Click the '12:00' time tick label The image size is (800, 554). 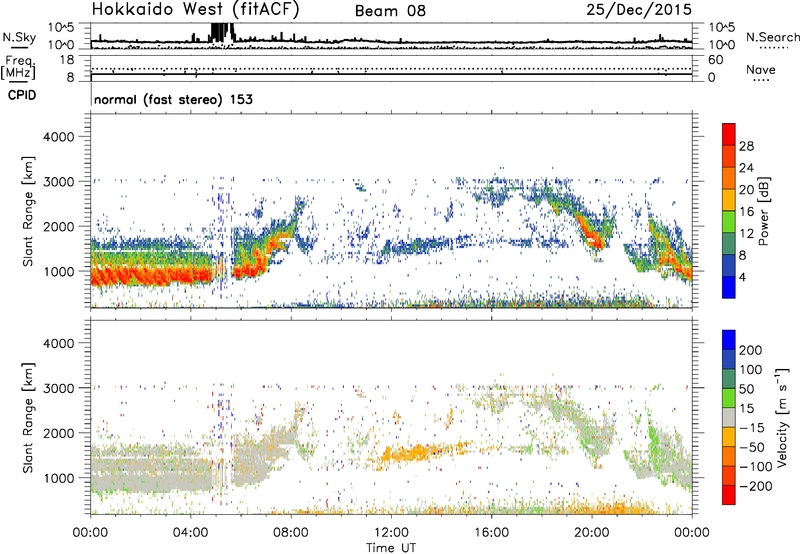pos(391,533)
